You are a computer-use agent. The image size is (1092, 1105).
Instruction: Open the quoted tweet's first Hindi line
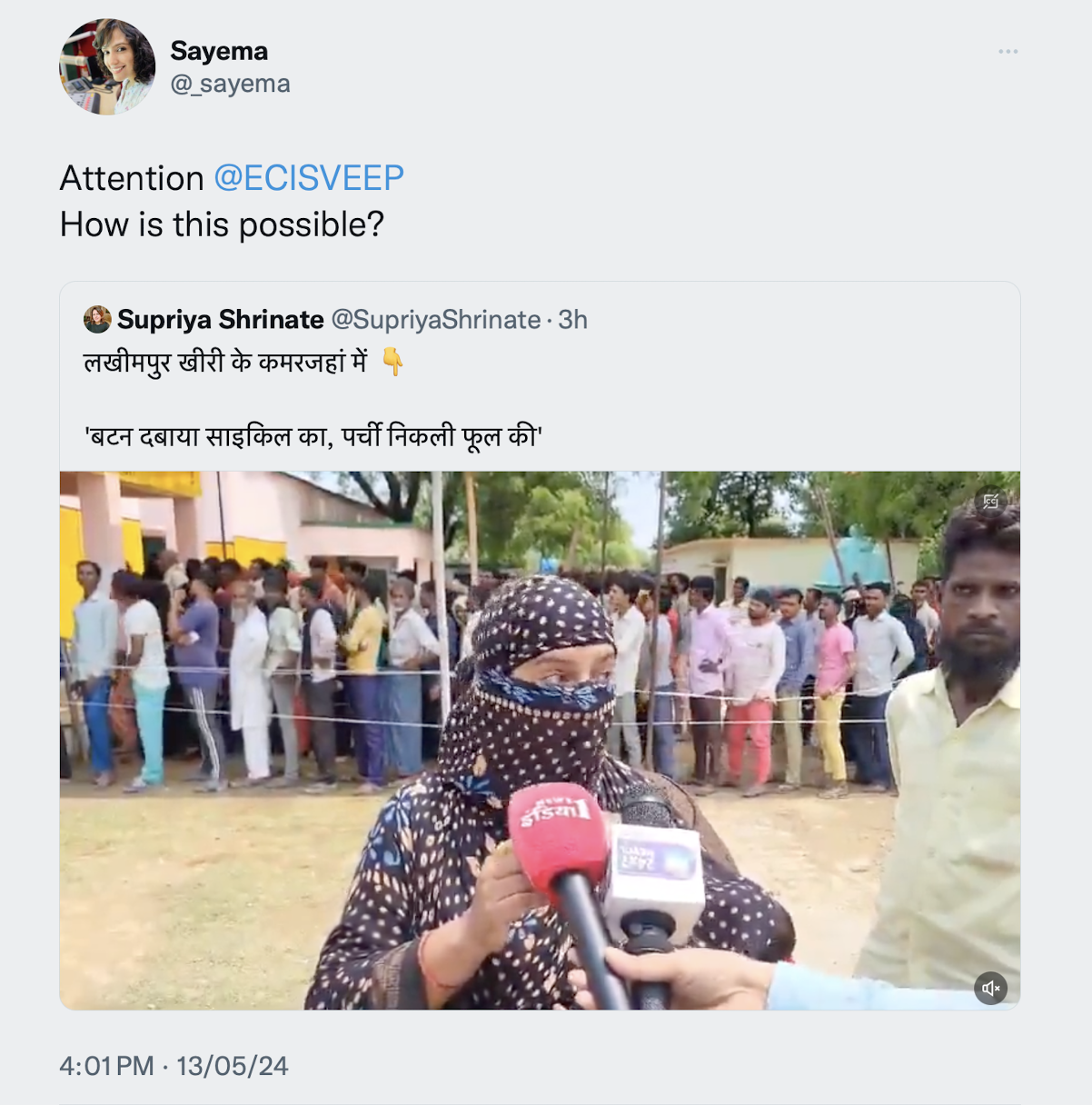click(x=225, y=363)
